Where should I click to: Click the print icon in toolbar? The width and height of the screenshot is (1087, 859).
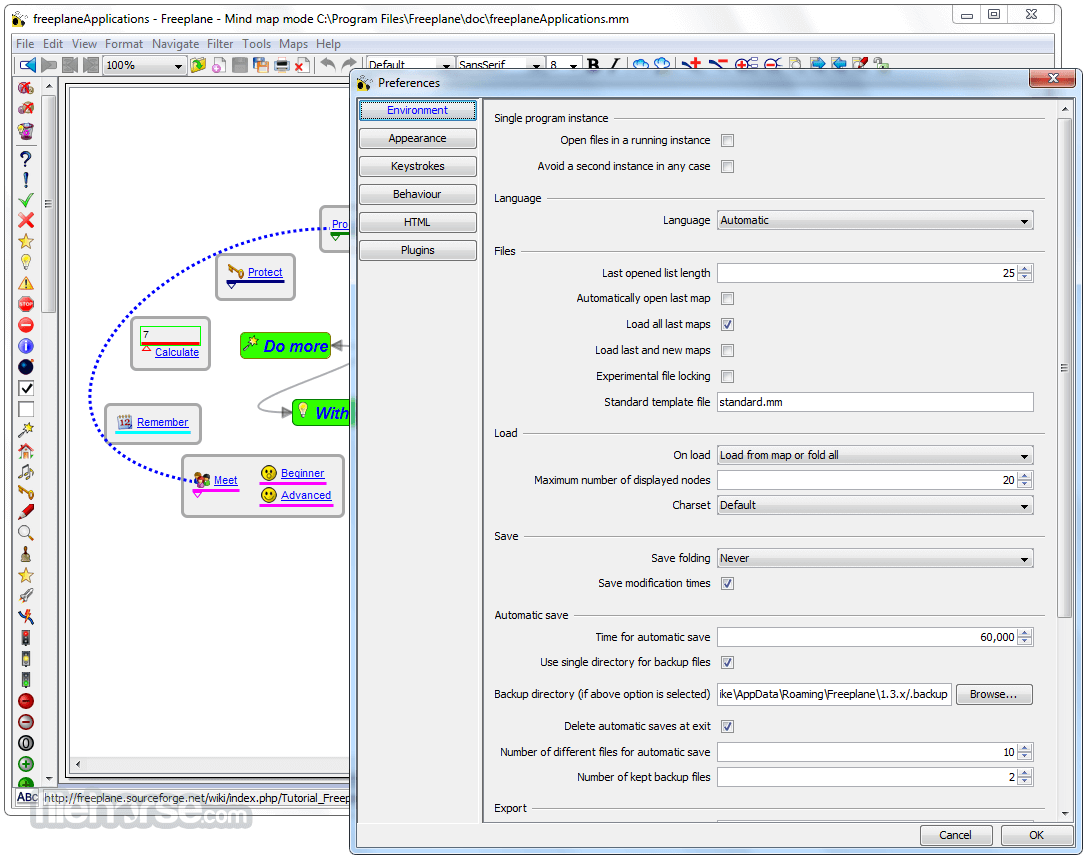click(x=281, y=65)
